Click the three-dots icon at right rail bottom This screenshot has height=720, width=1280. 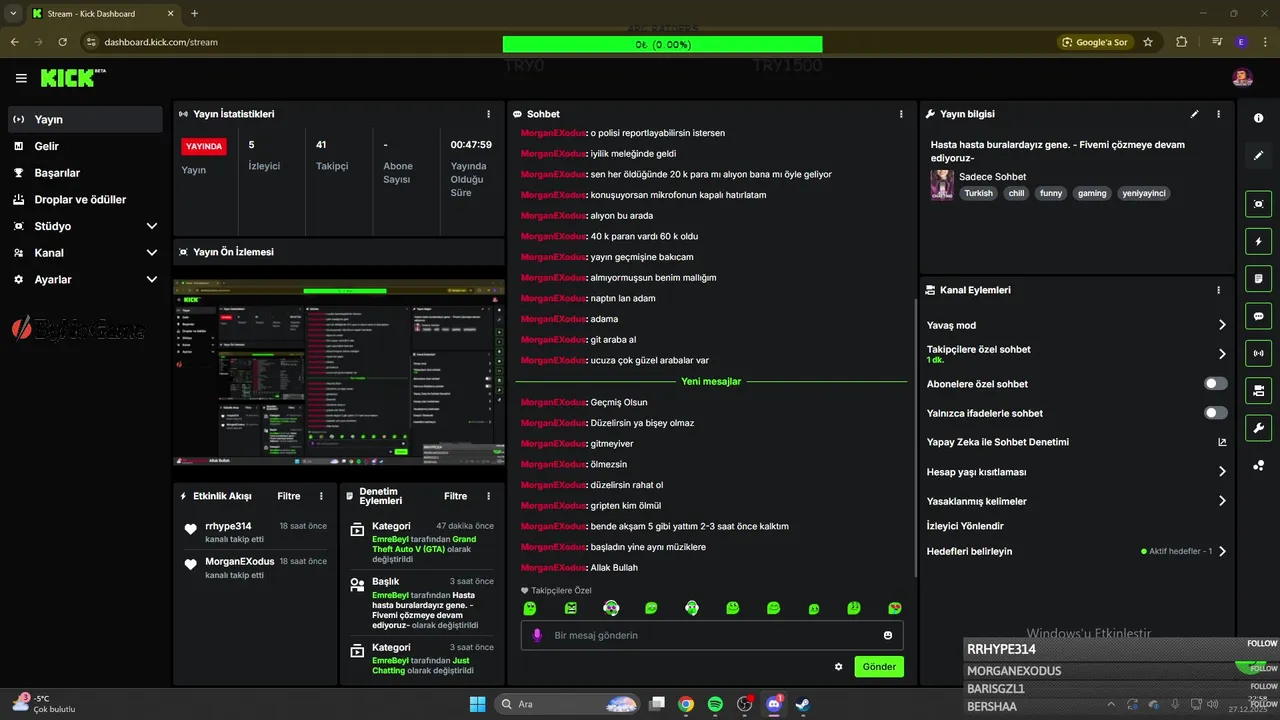click(x=1258, y=466)
